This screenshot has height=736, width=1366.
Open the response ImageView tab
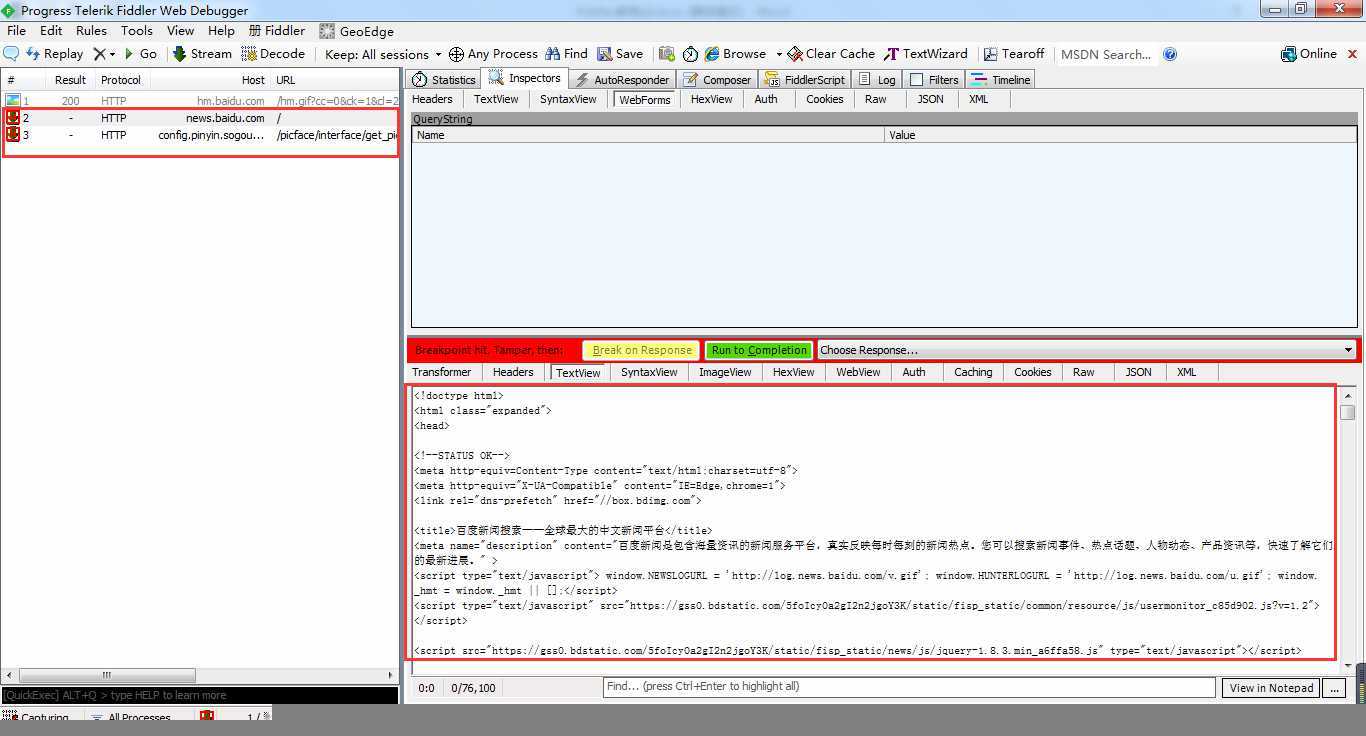(x=725, y=372)
